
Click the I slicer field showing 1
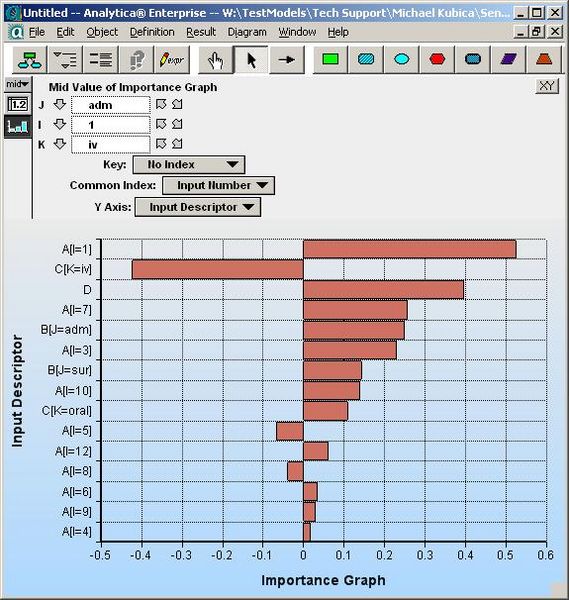111,125
